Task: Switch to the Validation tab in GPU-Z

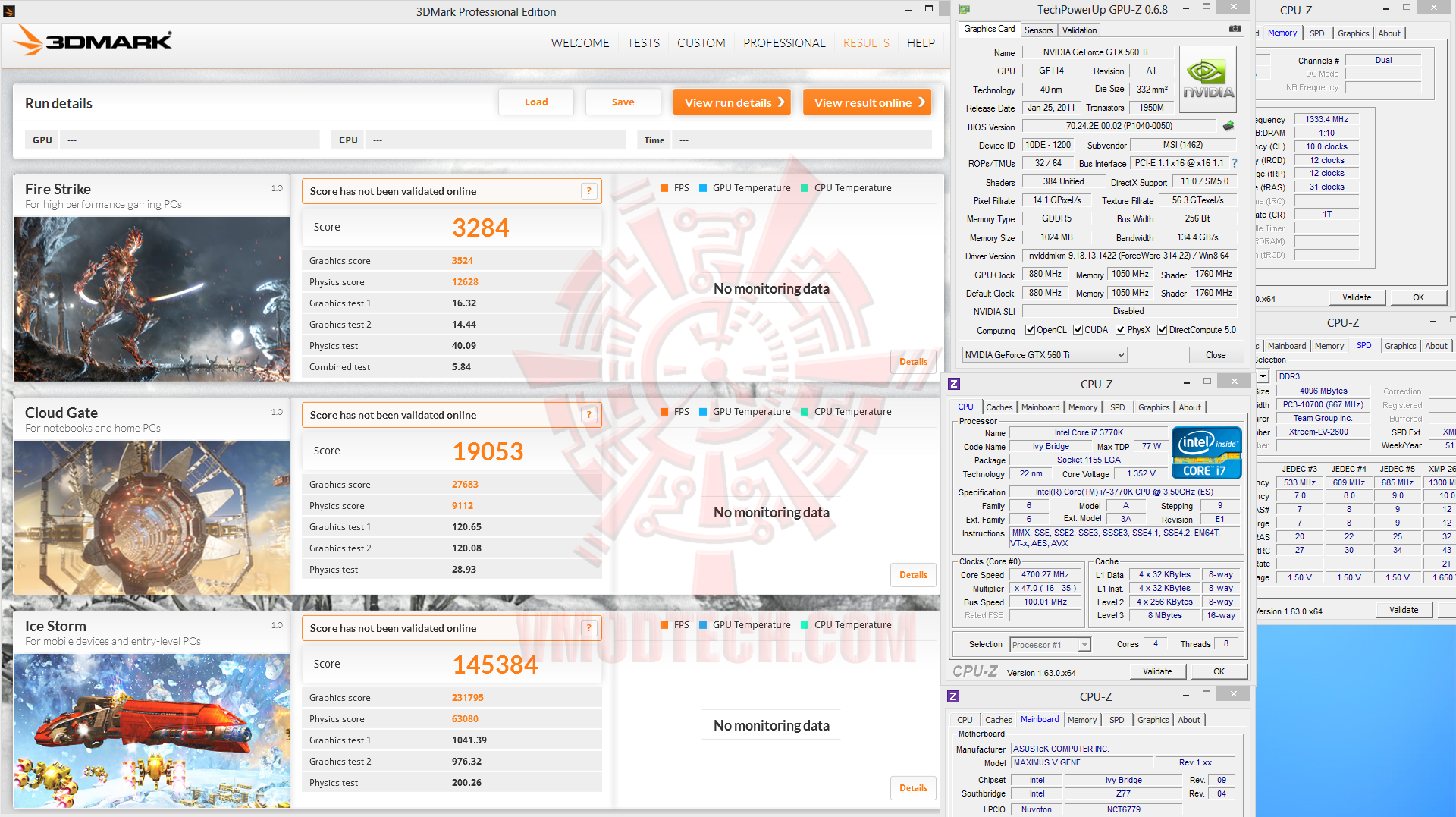Action: (x=1079, y=30)
